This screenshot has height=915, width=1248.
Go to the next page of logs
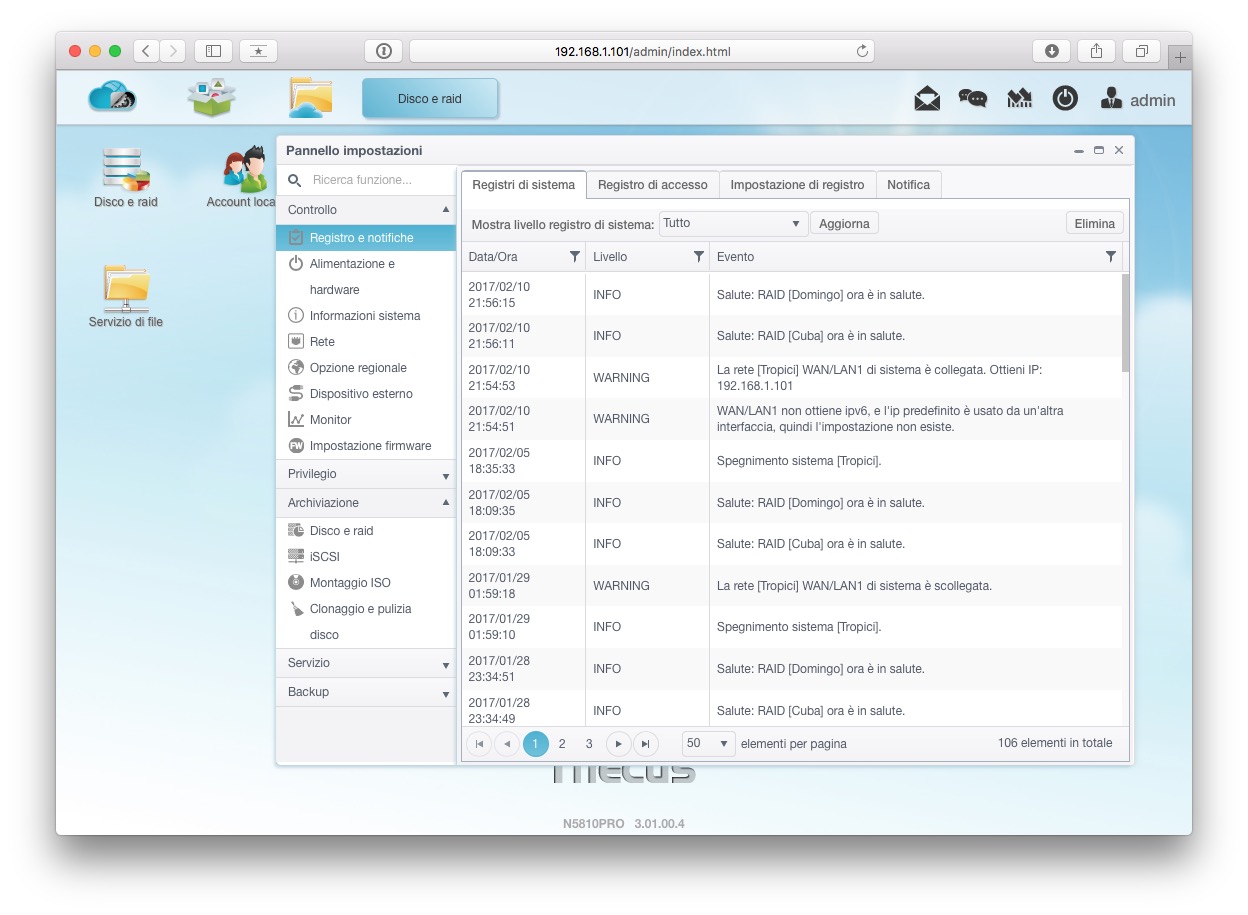click(619, 743)
